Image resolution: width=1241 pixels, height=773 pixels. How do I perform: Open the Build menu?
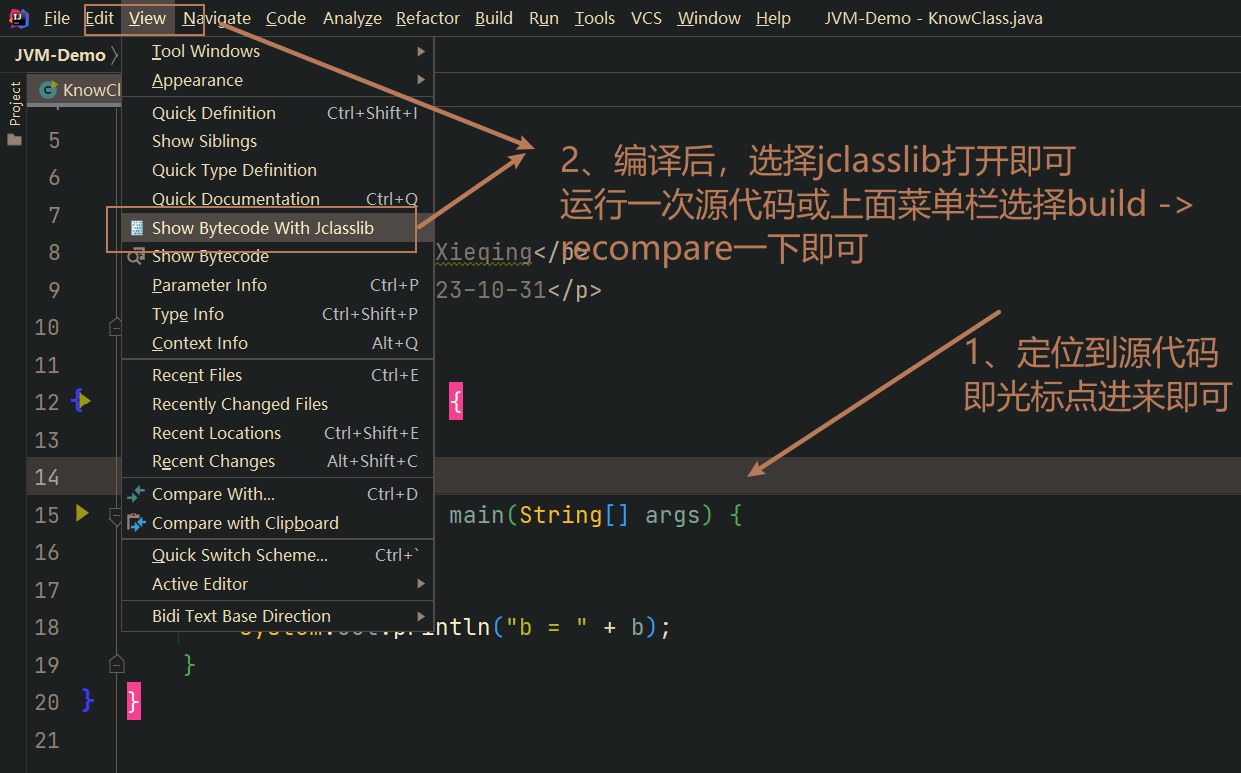pos(494,18)
